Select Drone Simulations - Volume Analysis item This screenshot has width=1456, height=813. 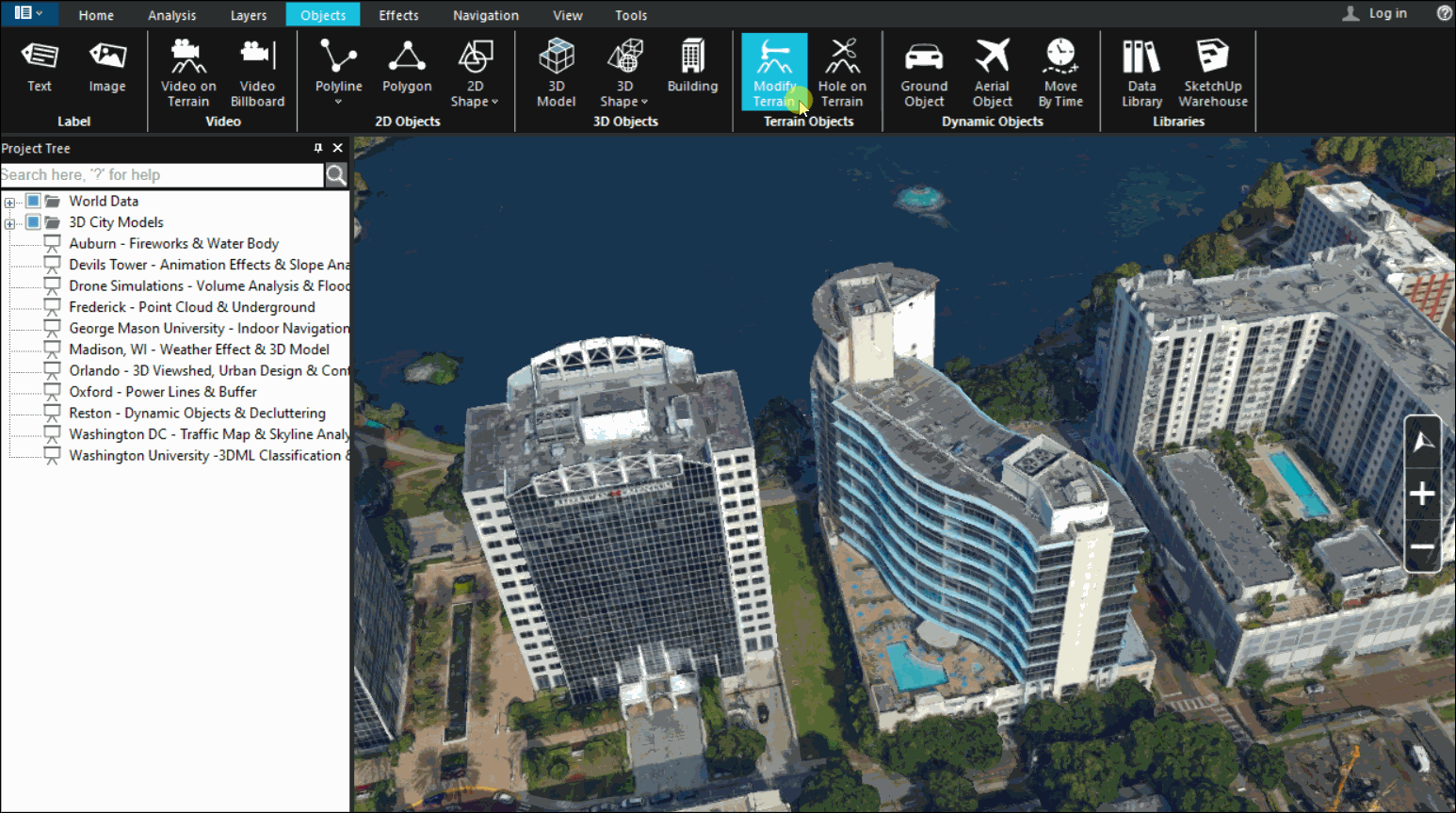click(x=209, y=285)
